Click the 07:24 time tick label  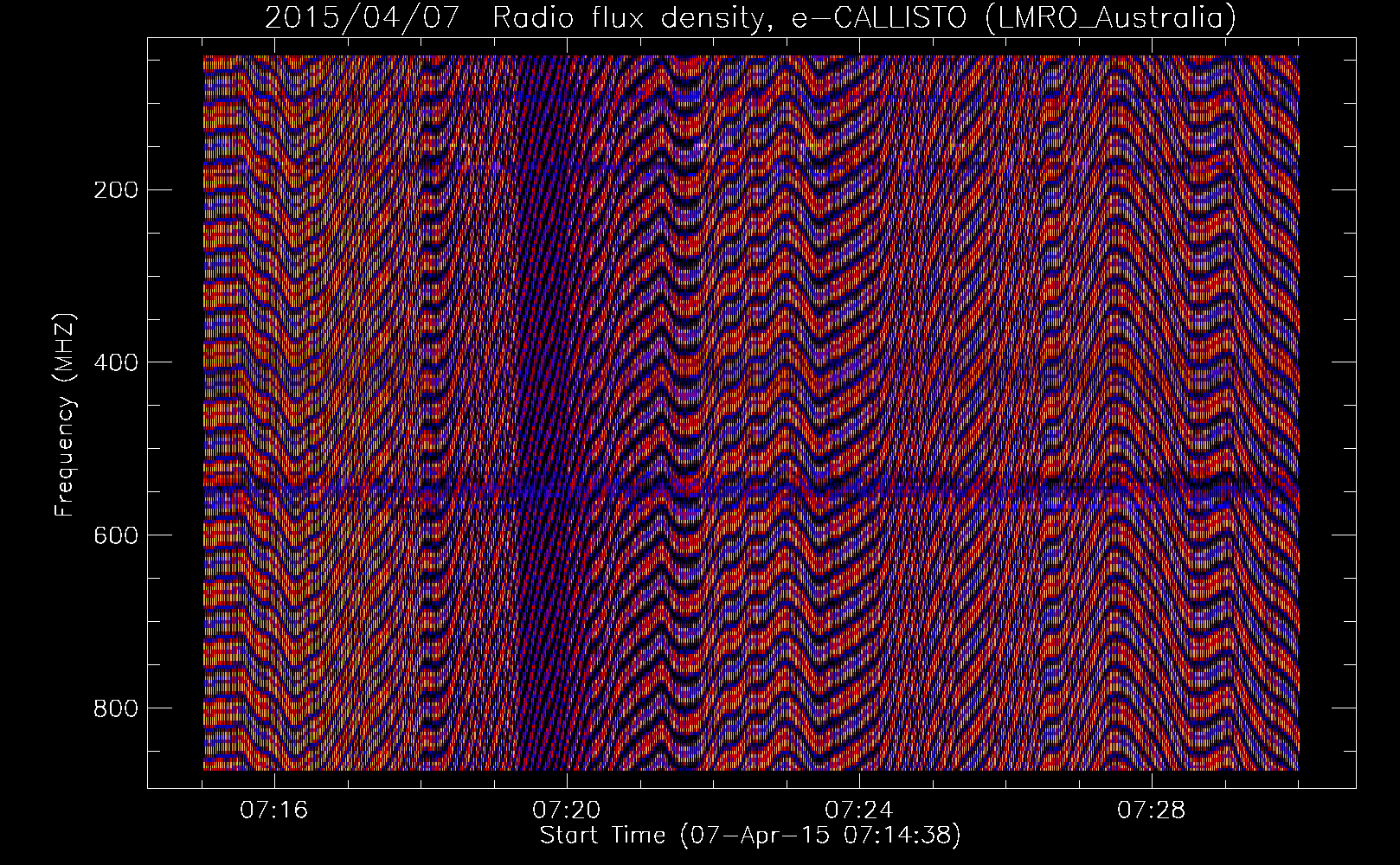(859, 811)
